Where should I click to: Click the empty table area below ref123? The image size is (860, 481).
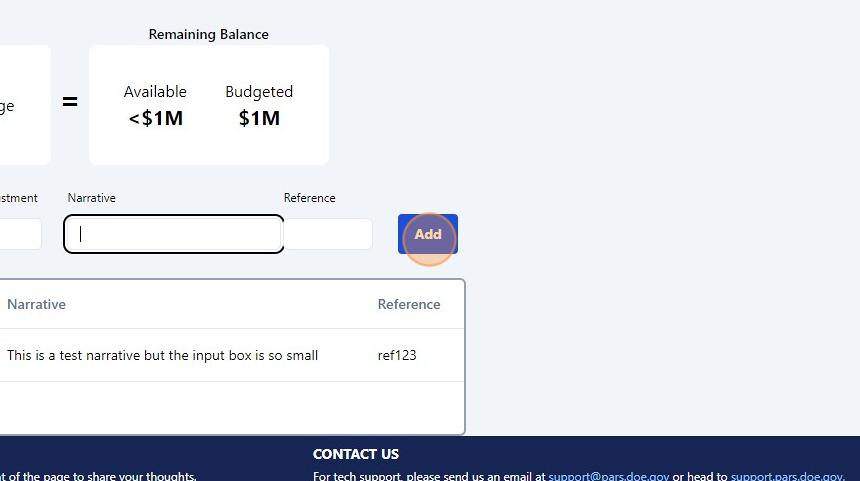[x=230, y=407]
